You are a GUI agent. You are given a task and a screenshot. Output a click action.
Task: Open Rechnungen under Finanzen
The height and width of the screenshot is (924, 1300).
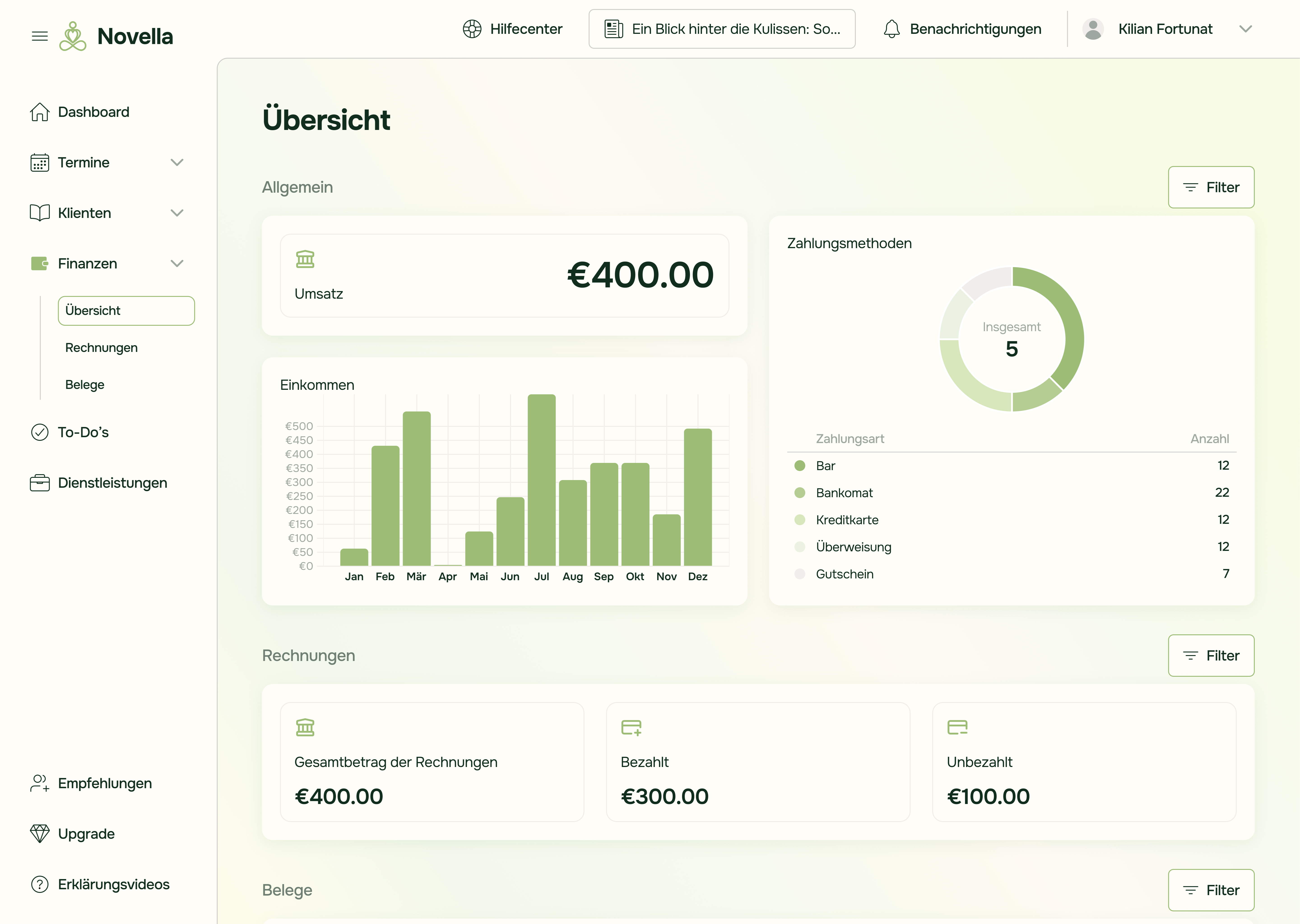[x=101, y=348]
